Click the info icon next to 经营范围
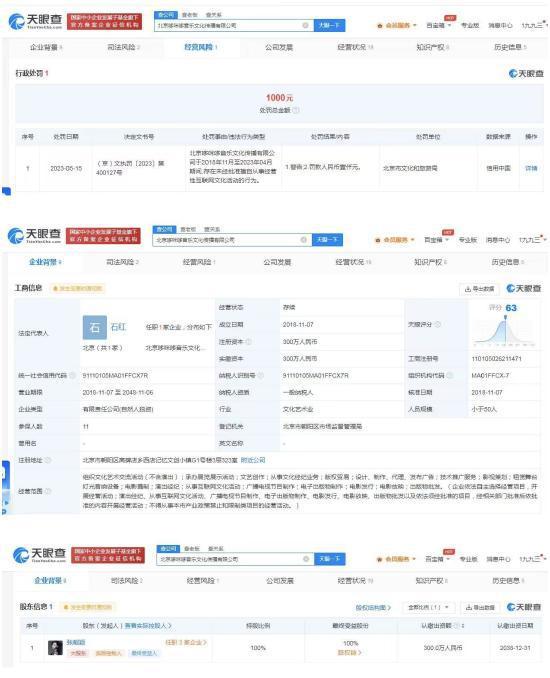 48,491
